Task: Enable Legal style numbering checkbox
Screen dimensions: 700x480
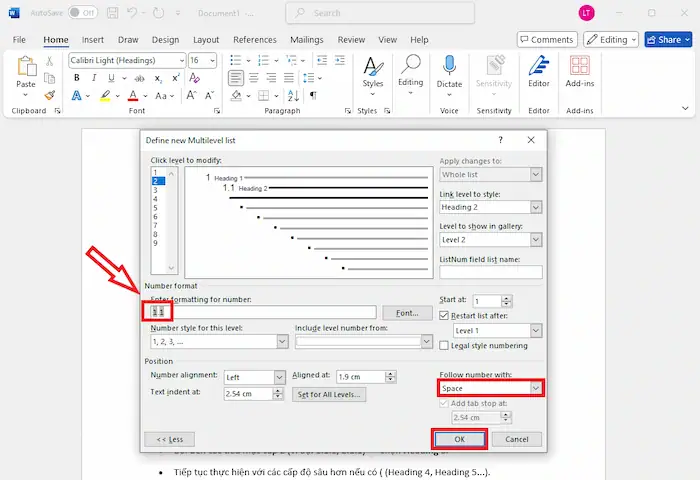Action: coord(445,345)
